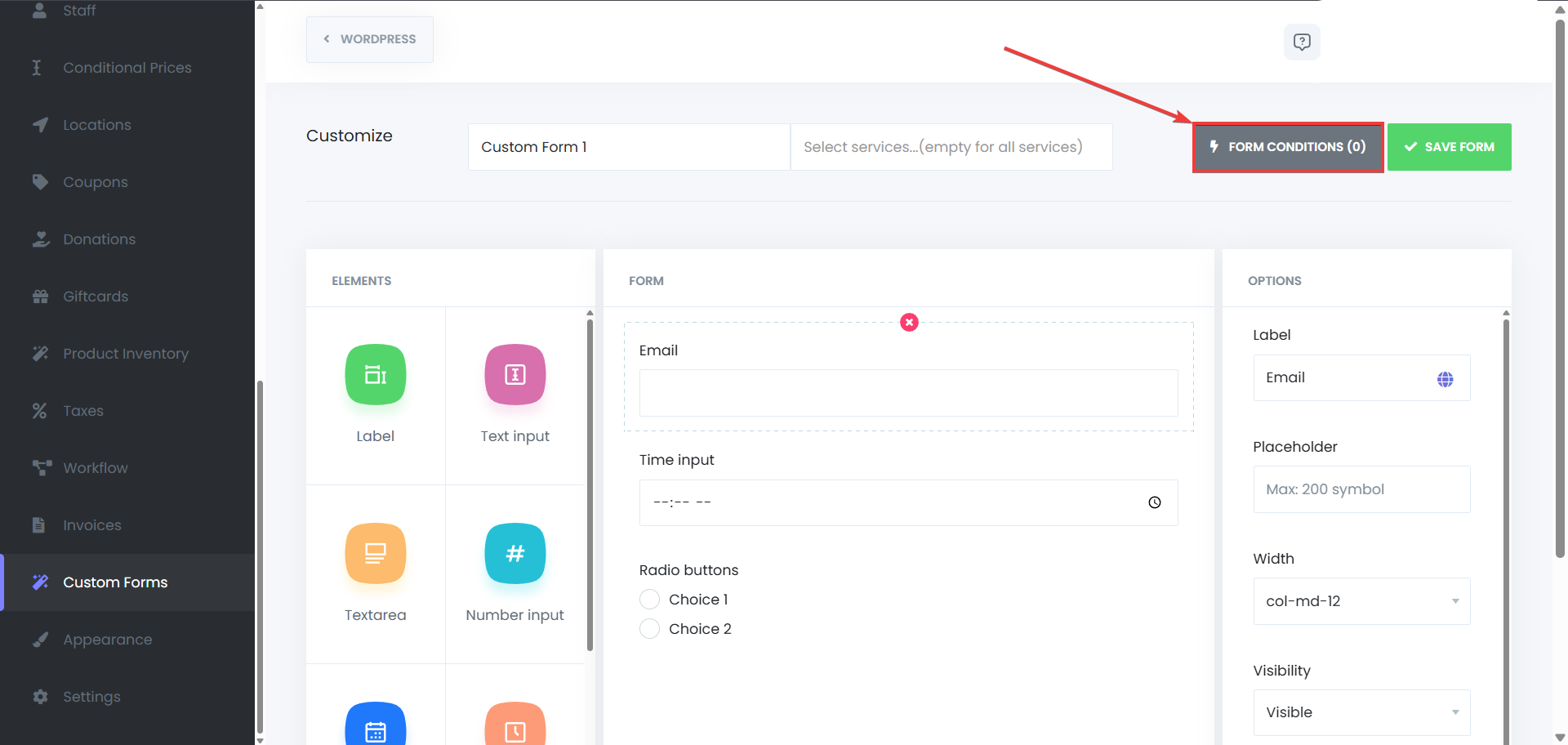1568x745 pixels.
Task: Click the Placeholder input field
Action: click(1361, 489)
